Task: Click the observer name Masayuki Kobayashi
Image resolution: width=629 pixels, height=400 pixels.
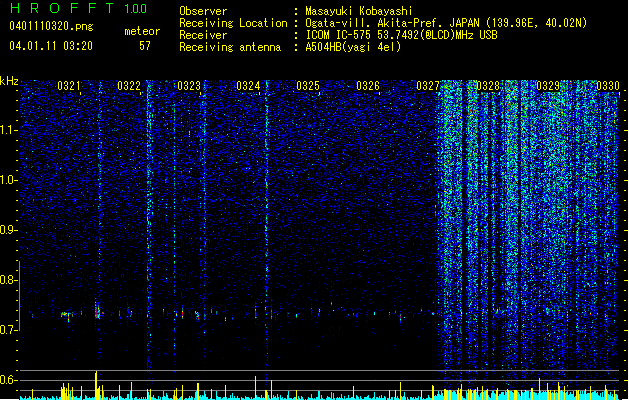Action: (359, 11)
